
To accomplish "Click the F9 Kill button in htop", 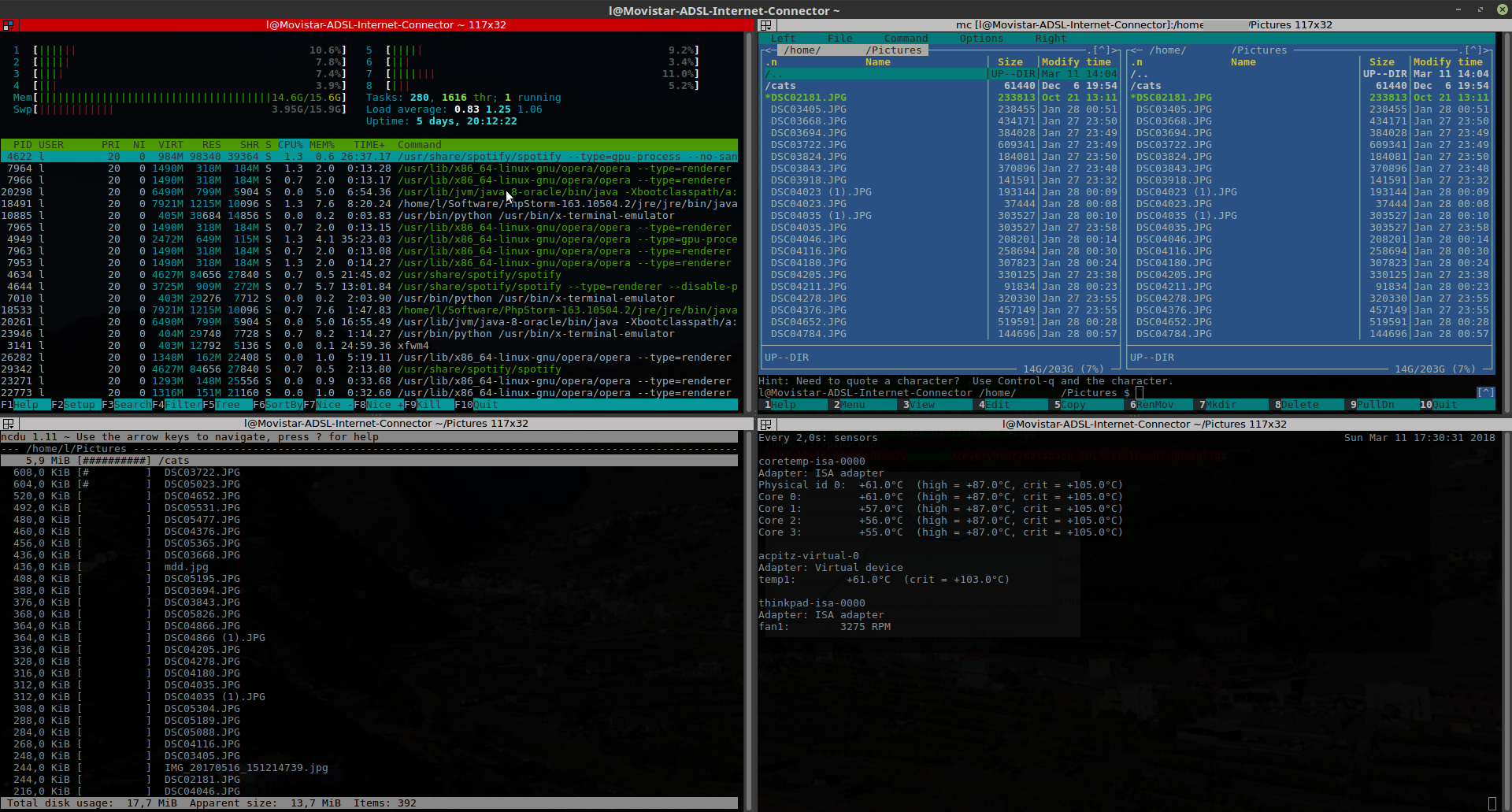I will [429, 405].
